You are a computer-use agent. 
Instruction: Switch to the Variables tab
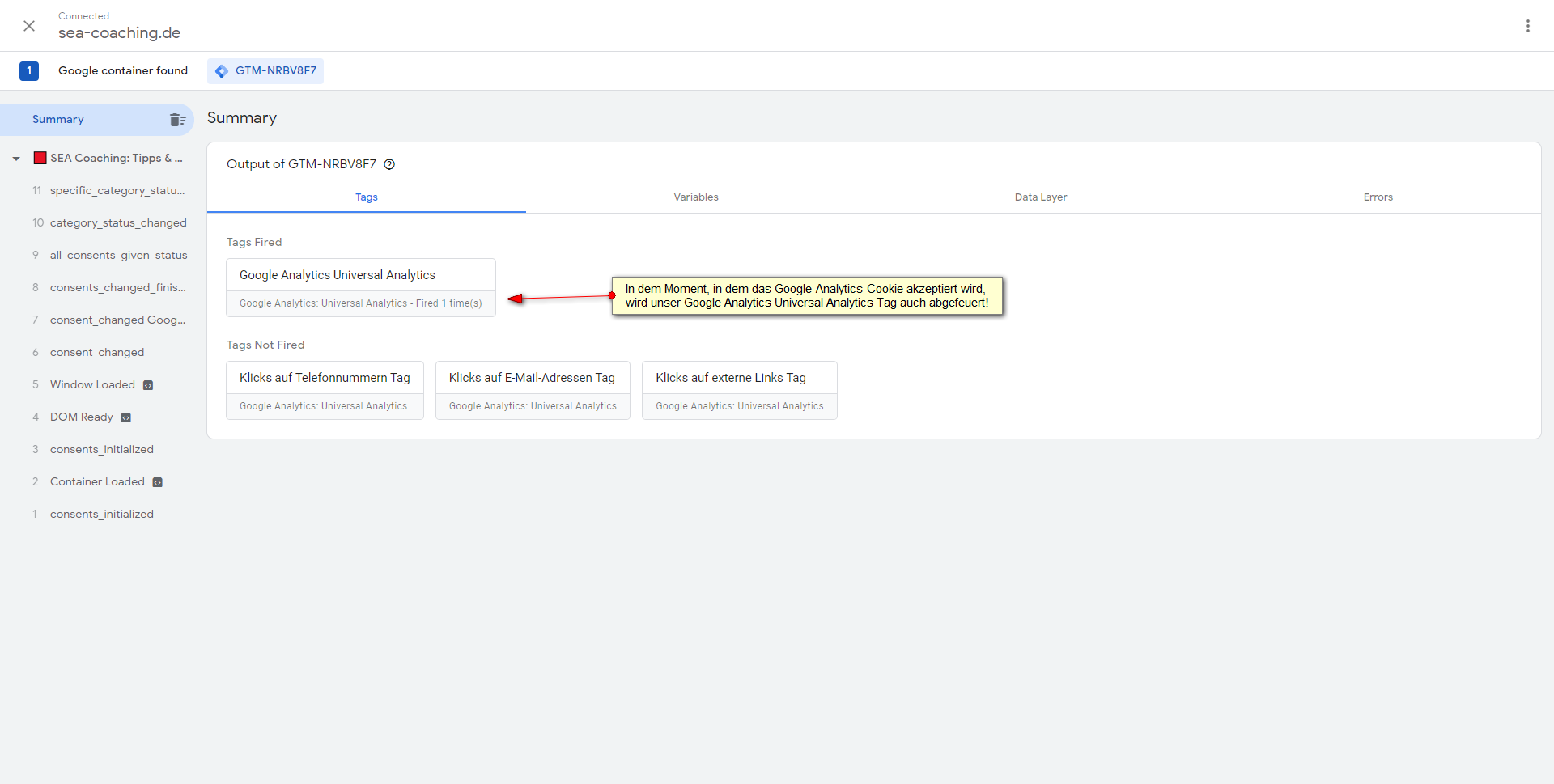tap(696, 197)
